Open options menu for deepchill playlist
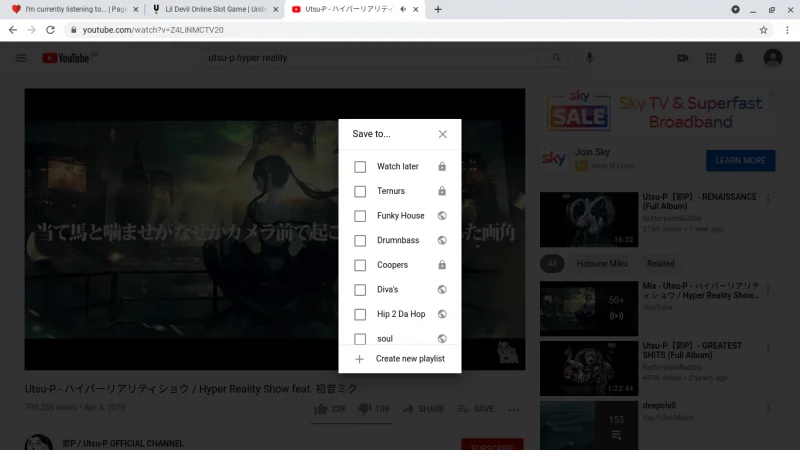The image size is (800, 450). point(768,408)
